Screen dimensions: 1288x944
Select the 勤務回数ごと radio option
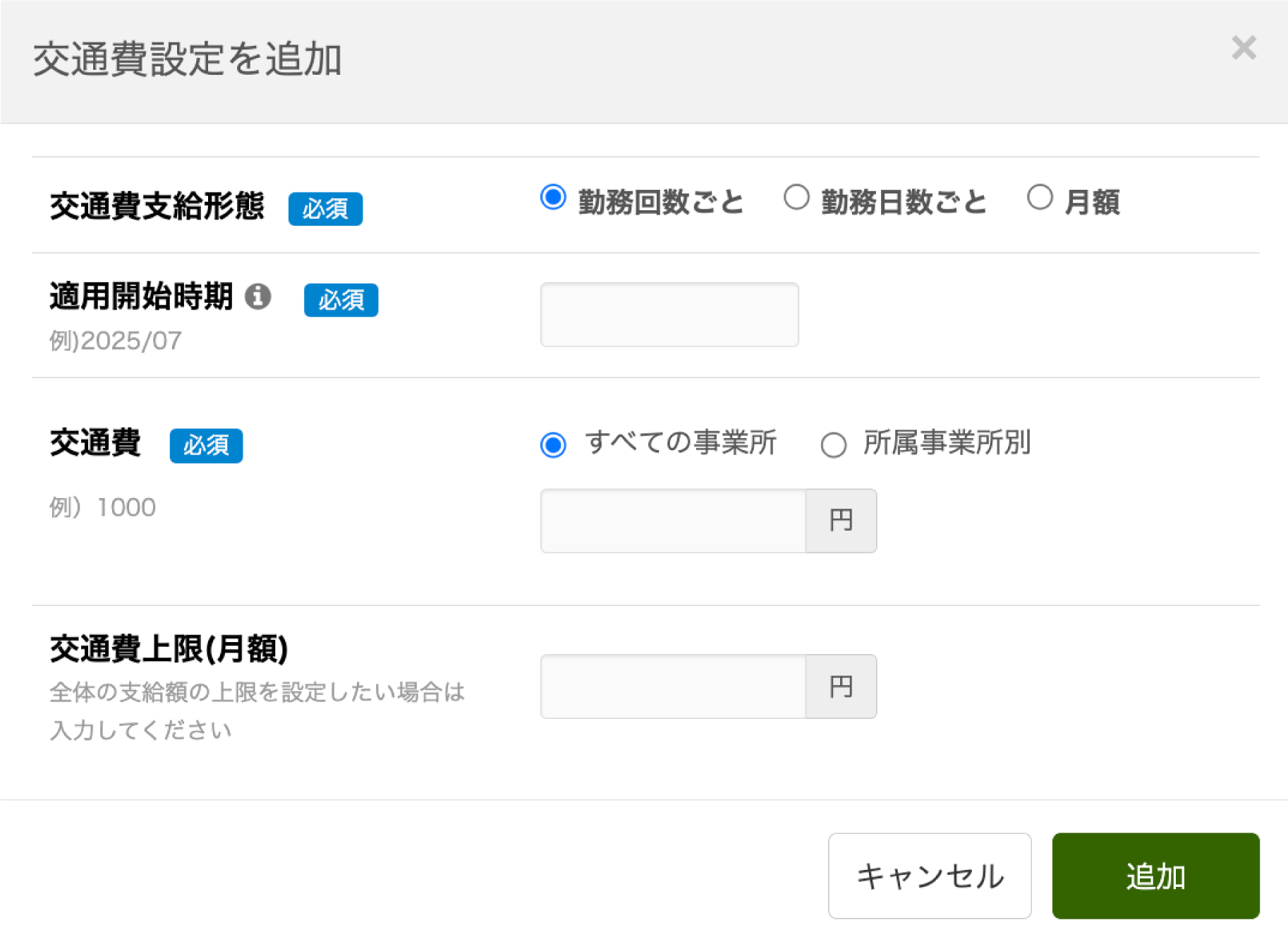click(553, 198)
